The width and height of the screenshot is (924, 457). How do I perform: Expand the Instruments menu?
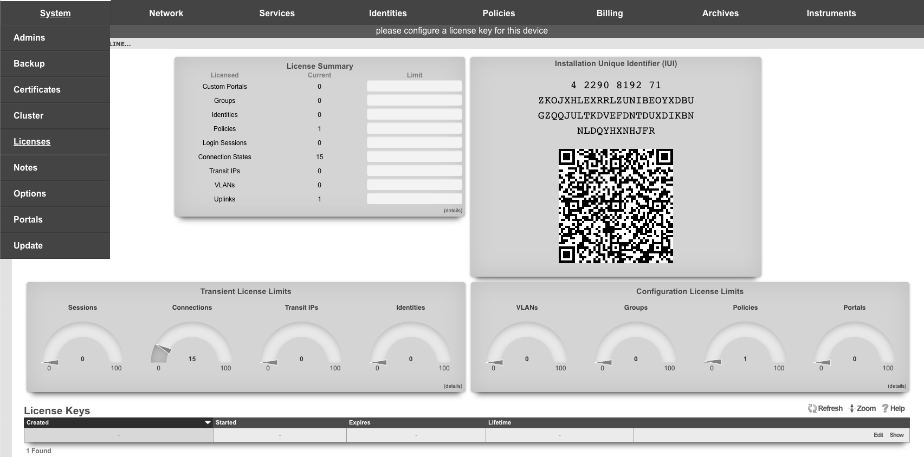pos(831,13)
